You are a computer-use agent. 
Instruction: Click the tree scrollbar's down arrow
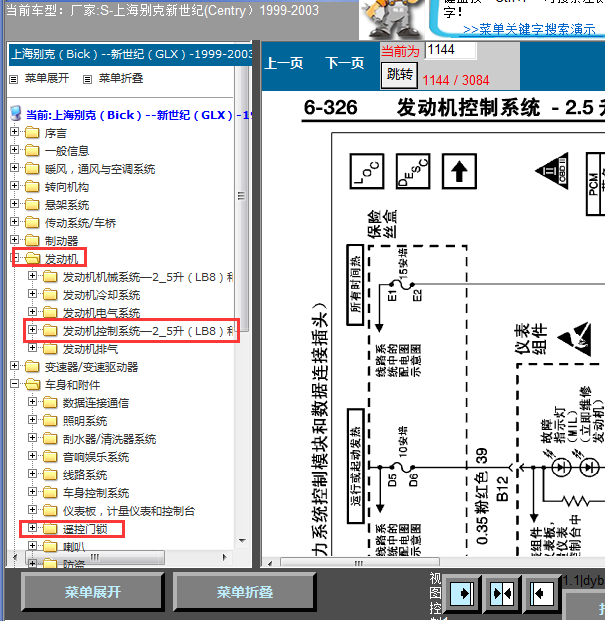click(242, 541)
